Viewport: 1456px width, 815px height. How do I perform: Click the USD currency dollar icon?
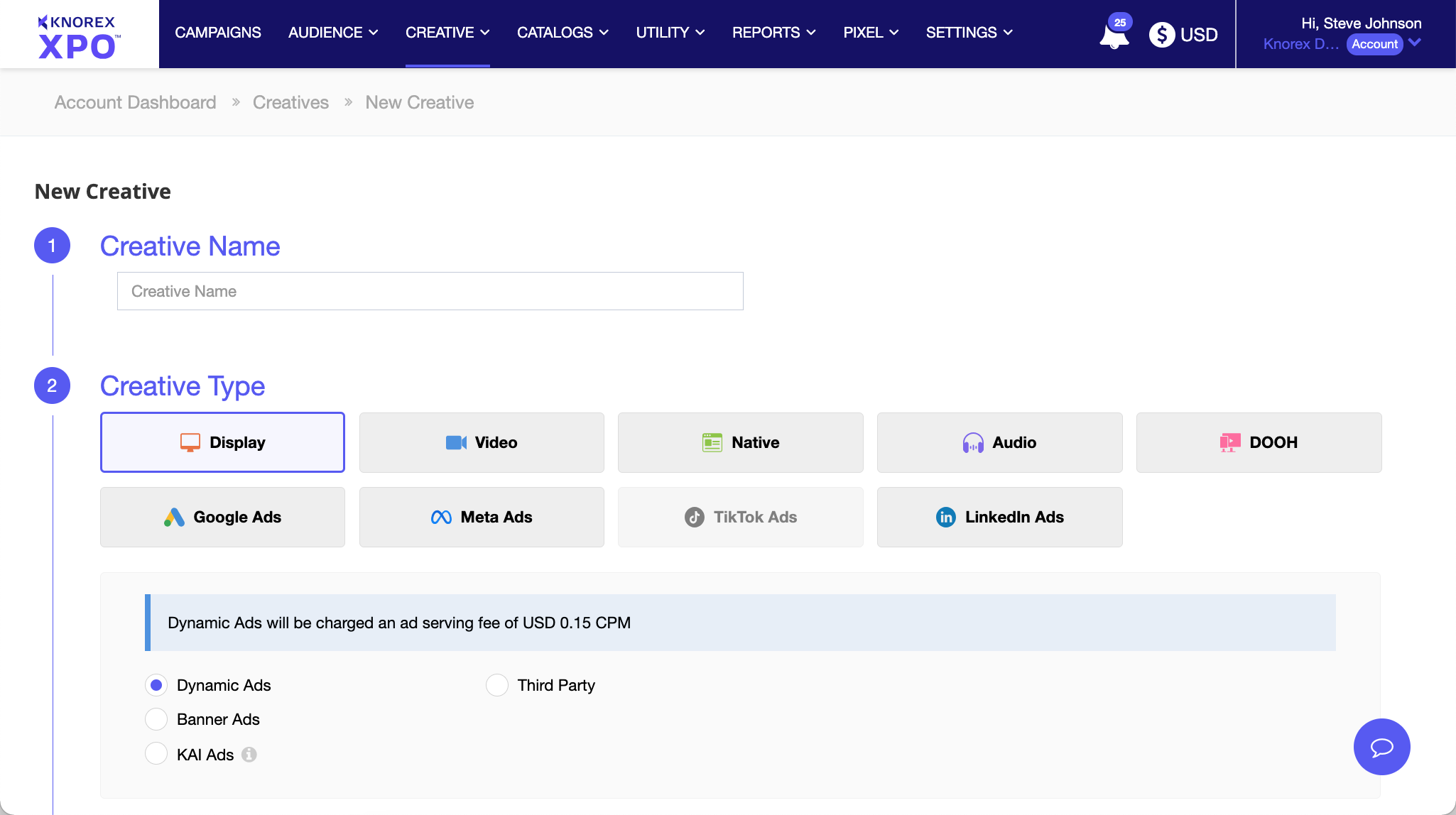pyautogui.click(x=1162, y=34)
